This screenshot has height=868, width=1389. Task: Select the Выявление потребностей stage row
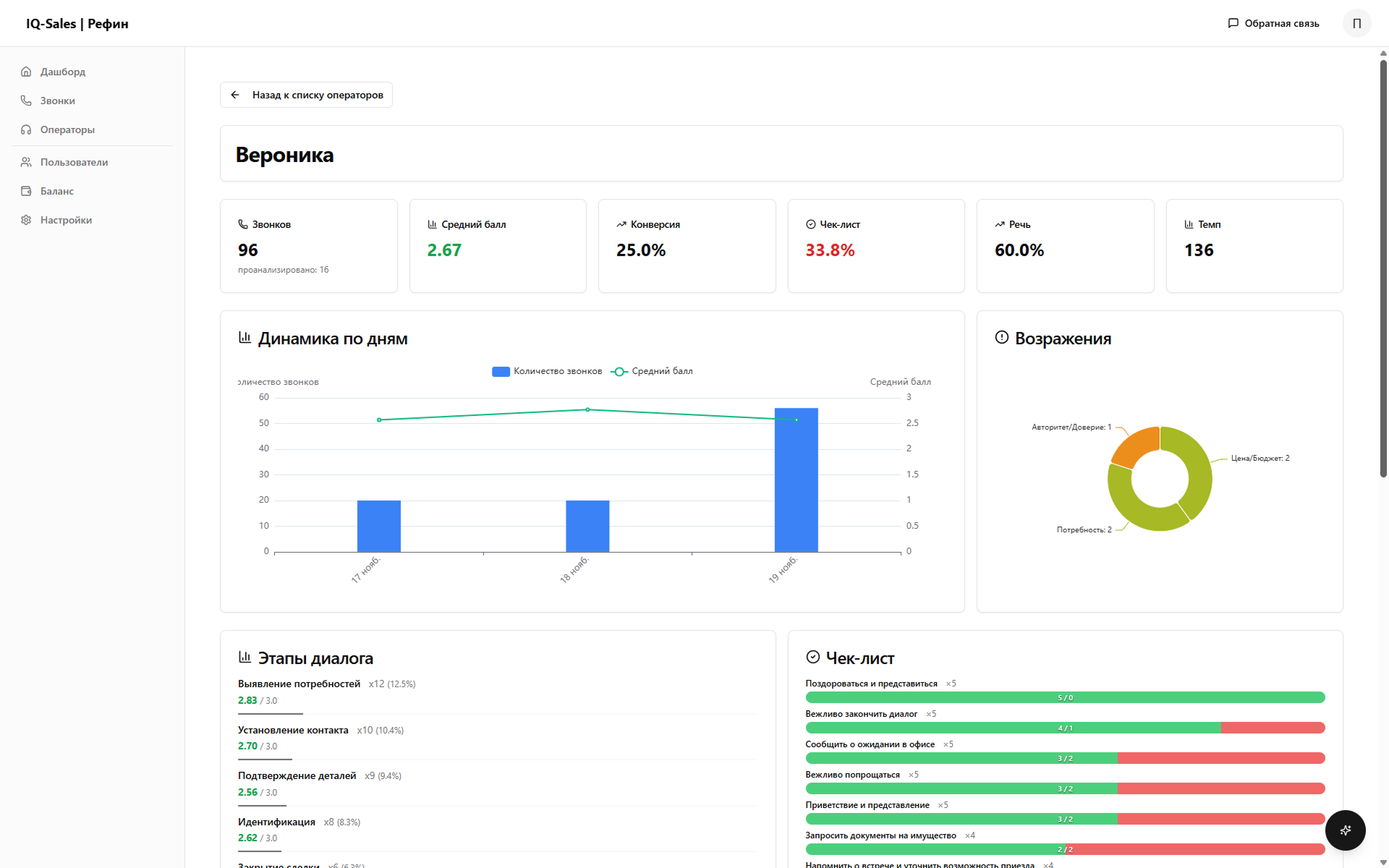click(299, 684)
